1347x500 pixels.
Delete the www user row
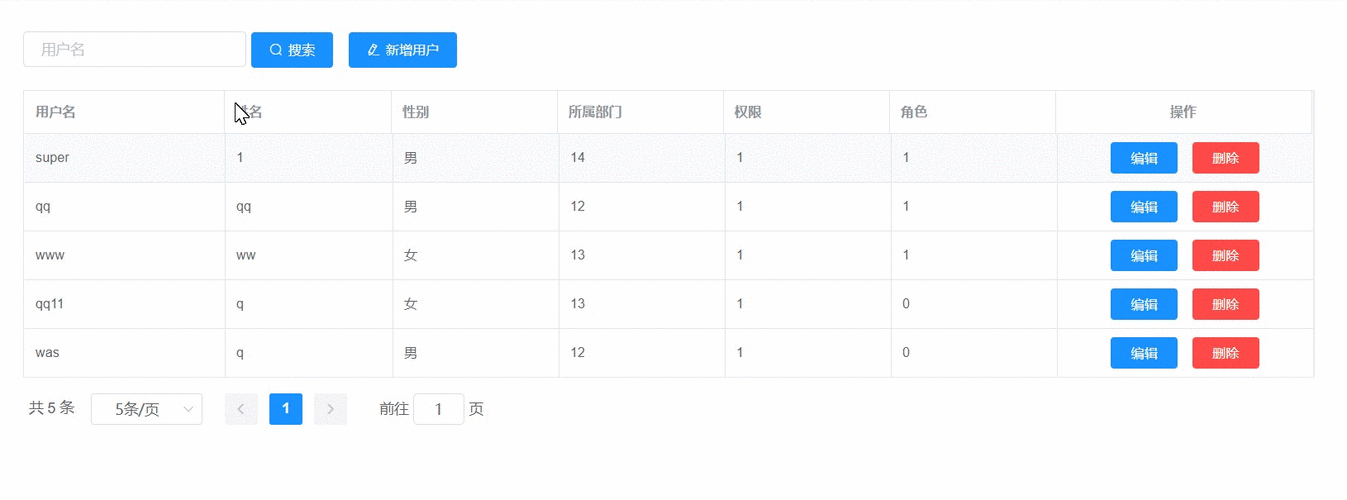1225,255
